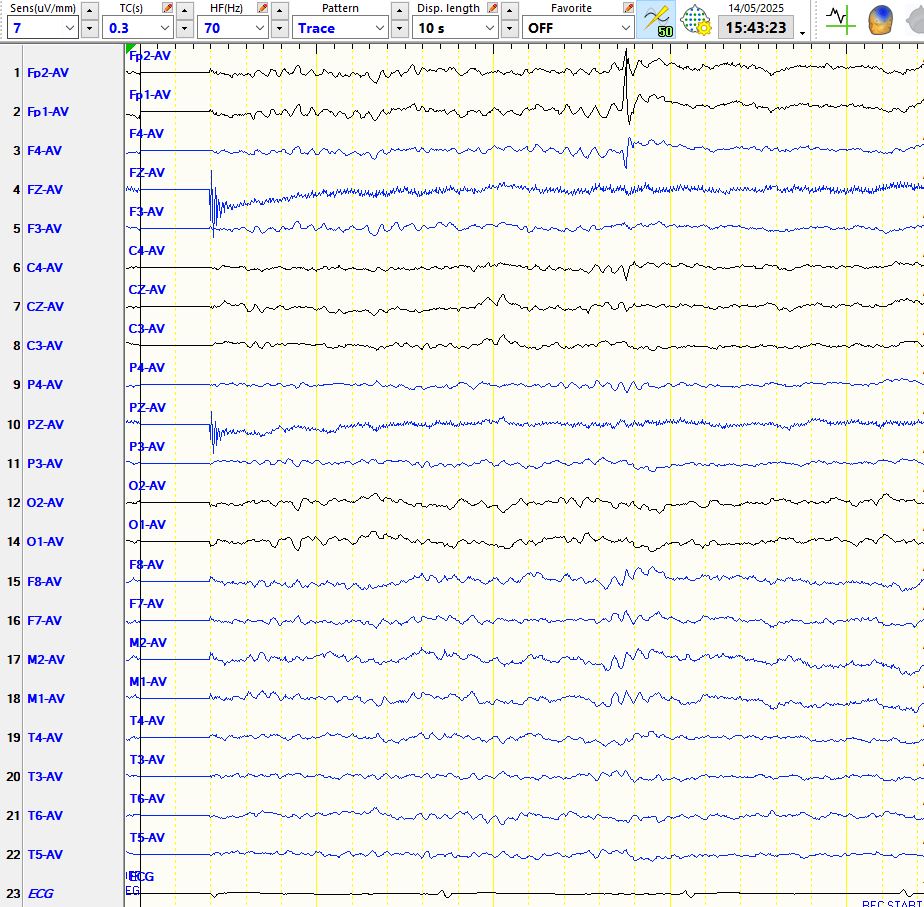Screen dimensions: 924x907
Task: Toggle the 50 Hz notch filter icon
Action: (x=658, y=20)
